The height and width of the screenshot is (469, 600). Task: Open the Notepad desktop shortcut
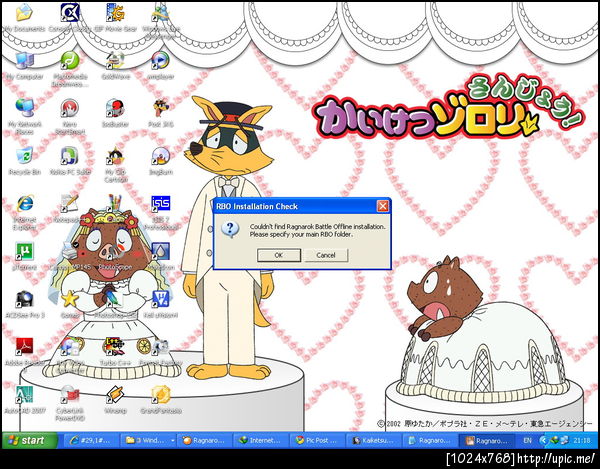pyautogui.click(x=70, y=208)
